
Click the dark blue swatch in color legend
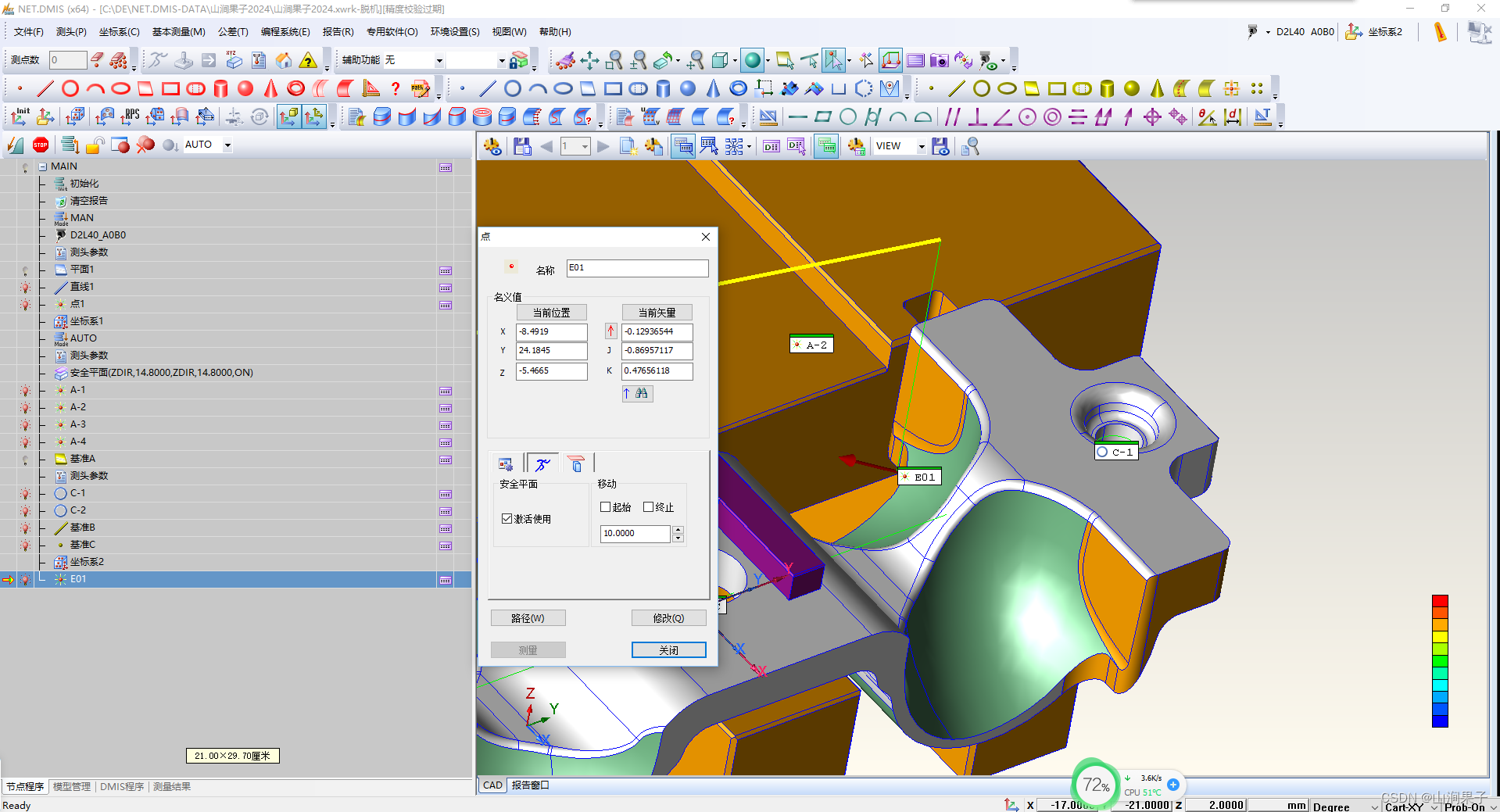[1440, 721]
